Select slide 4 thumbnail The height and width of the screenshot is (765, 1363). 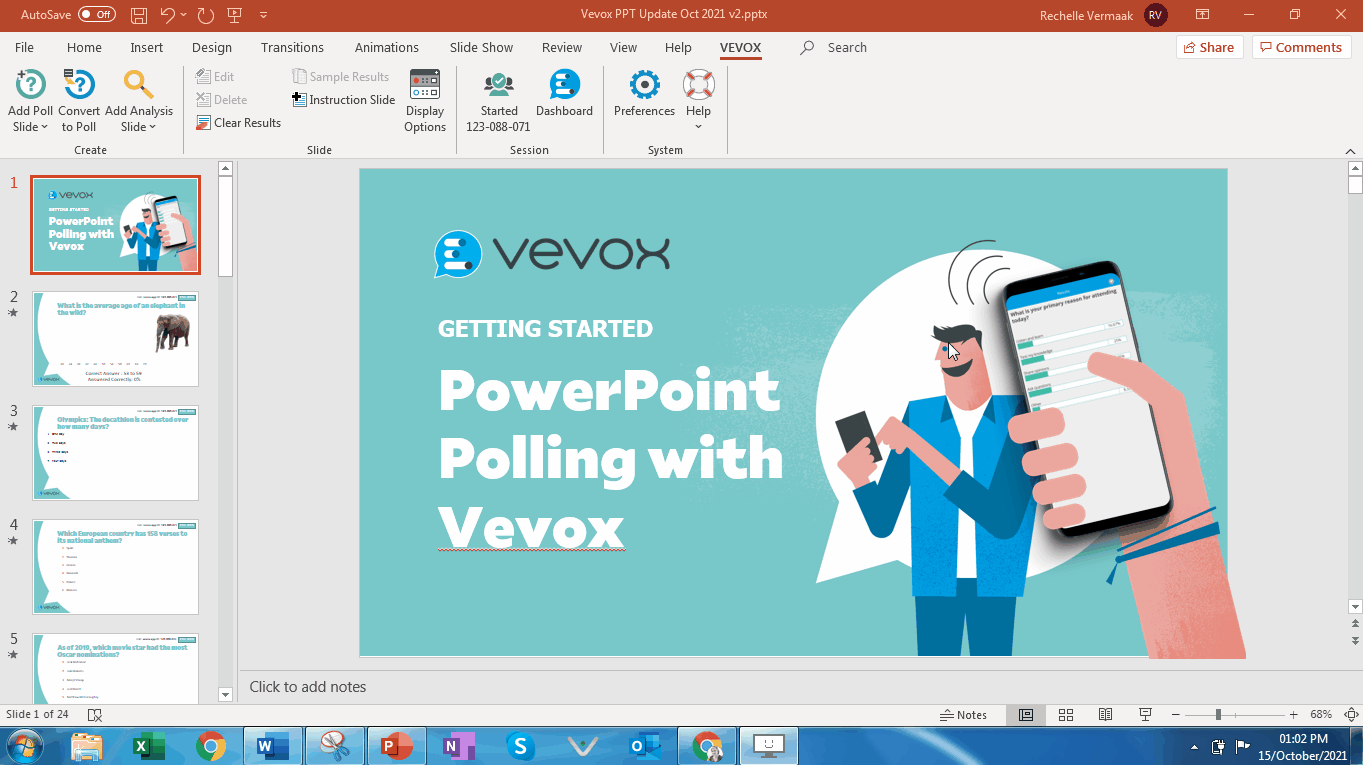coord(115,567)
